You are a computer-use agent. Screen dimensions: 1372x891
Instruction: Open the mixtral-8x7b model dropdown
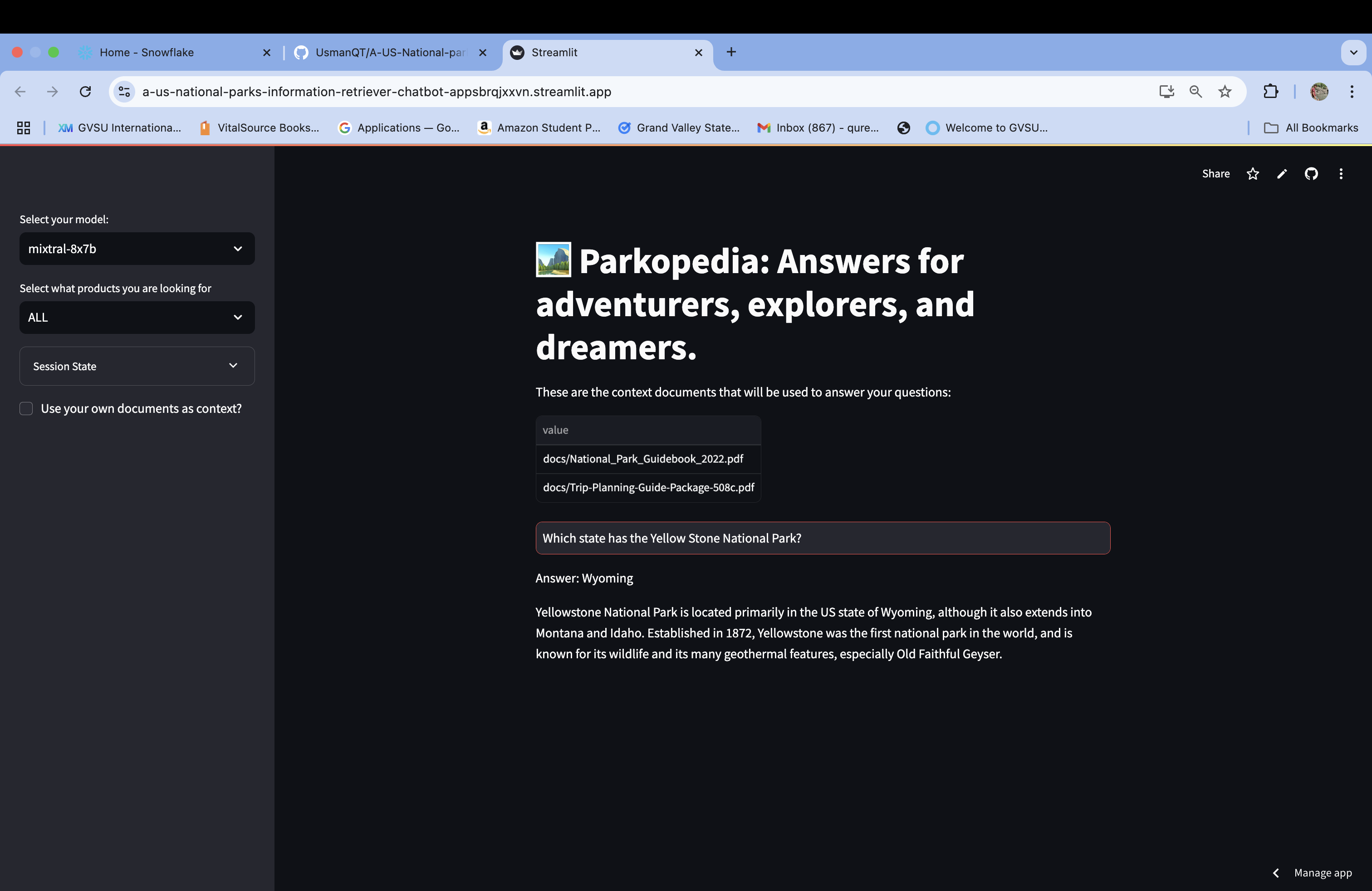[137, 249]
